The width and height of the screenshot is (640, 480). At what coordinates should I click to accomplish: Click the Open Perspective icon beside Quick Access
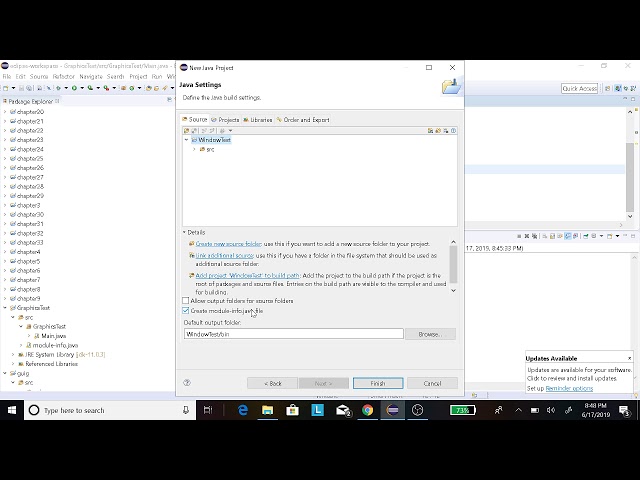608,88
